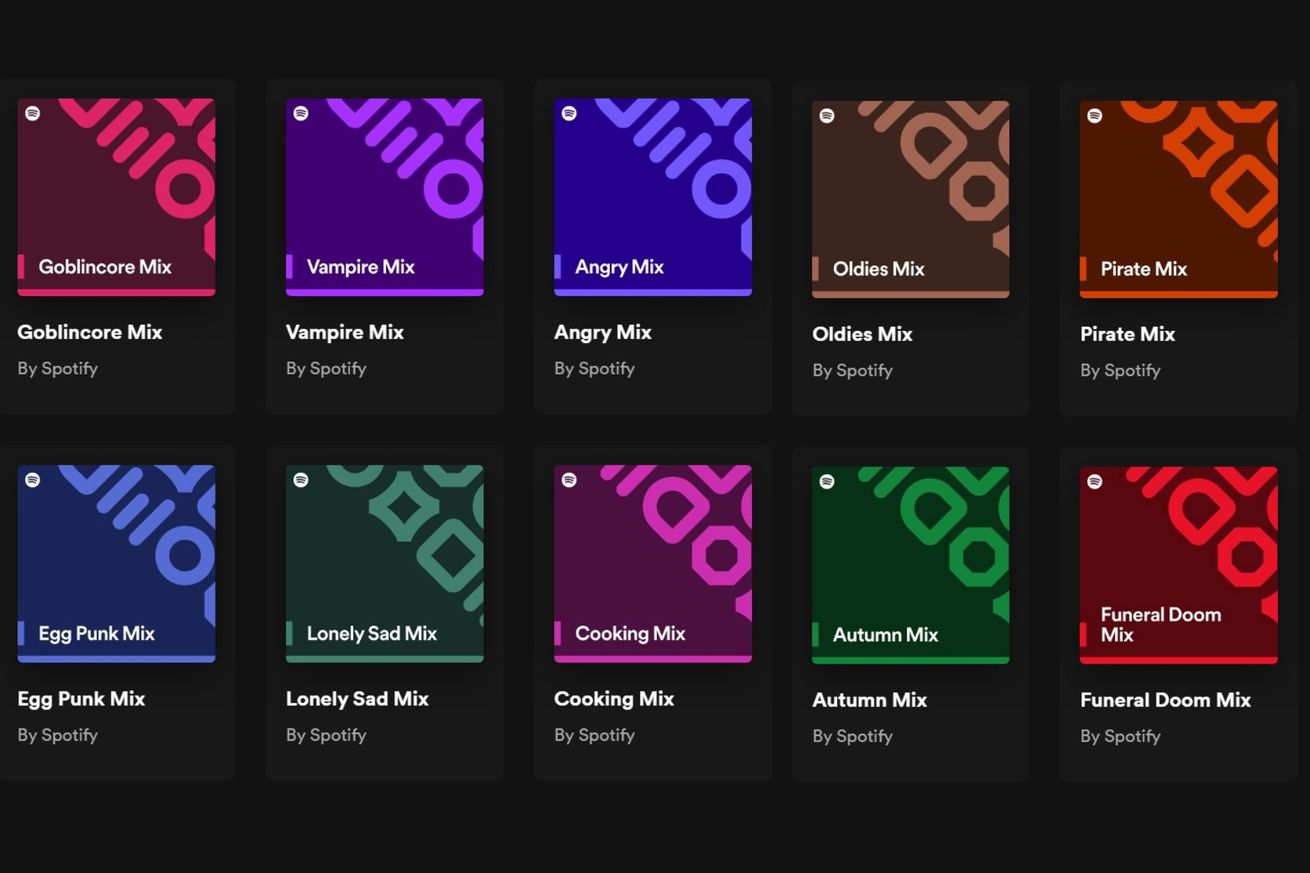This screenshot has height=873, width=1310.
Task: Select the Goblincore Mix title below cover
Action: (90, 332)
